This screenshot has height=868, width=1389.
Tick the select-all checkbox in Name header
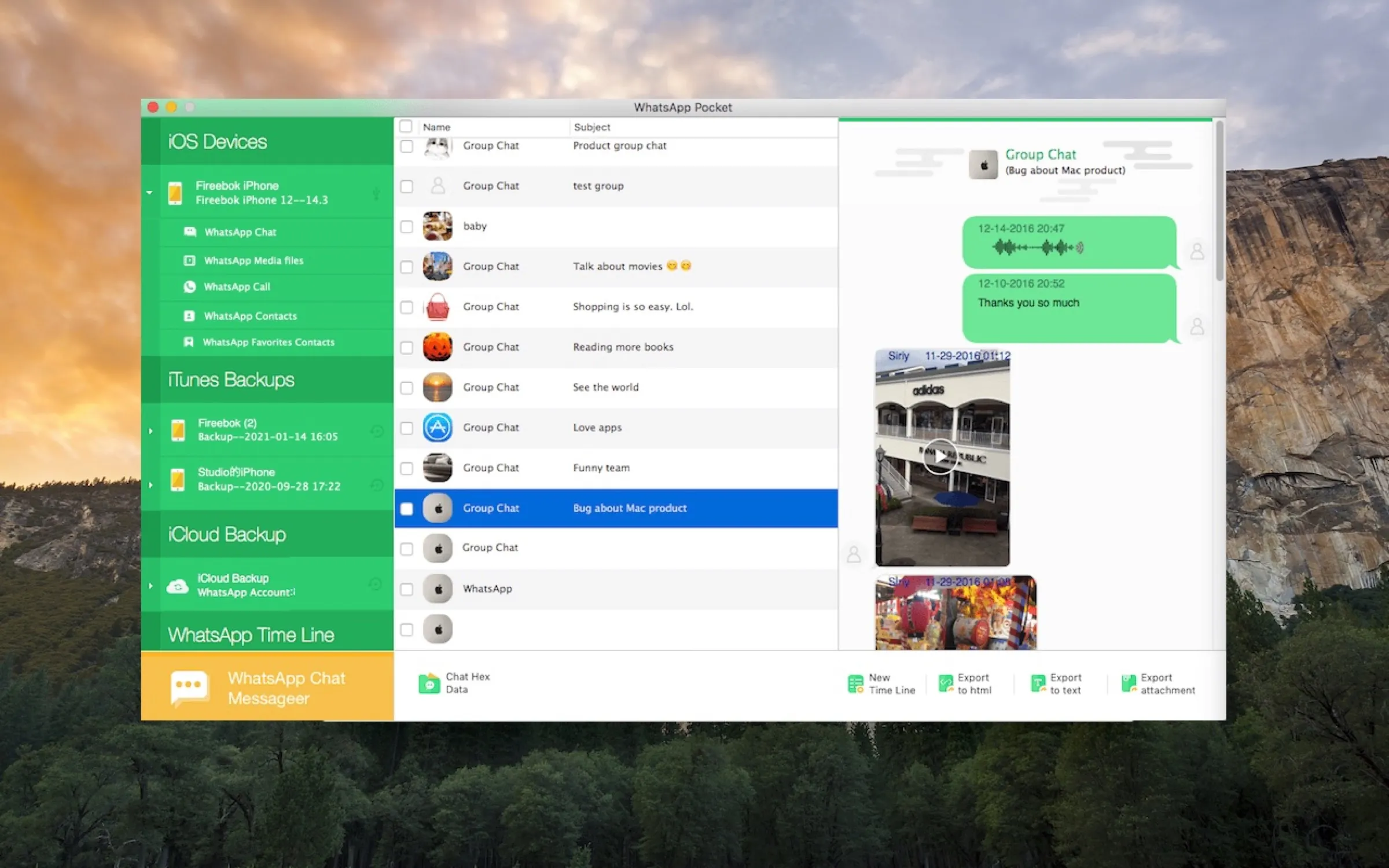406,127
